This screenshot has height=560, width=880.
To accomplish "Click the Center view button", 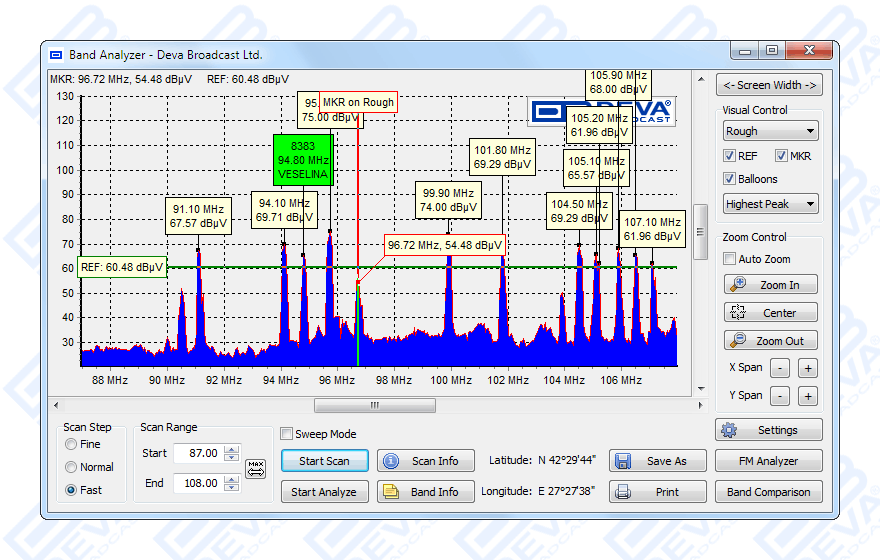I will point(770,313).
